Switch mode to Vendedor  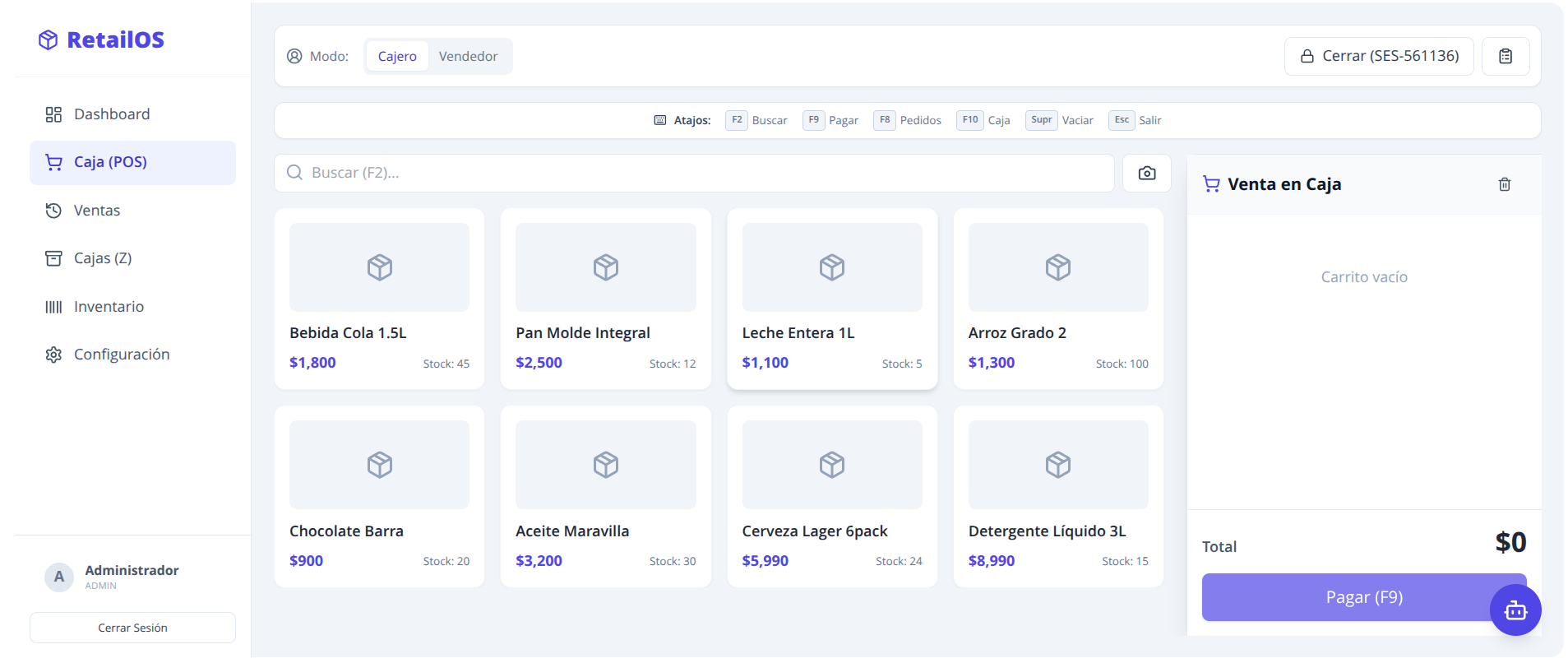[x=468, y=56]
